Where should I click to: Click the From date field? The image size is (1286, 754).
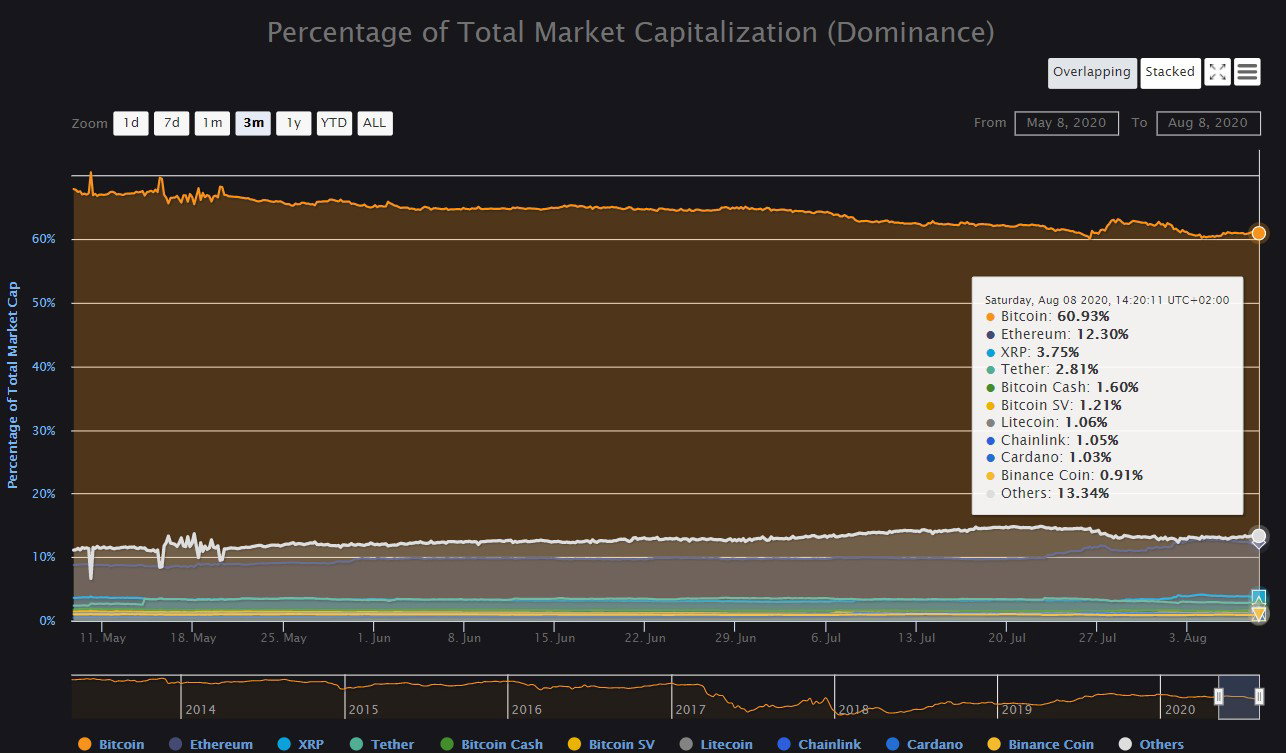click(1066, 123)
